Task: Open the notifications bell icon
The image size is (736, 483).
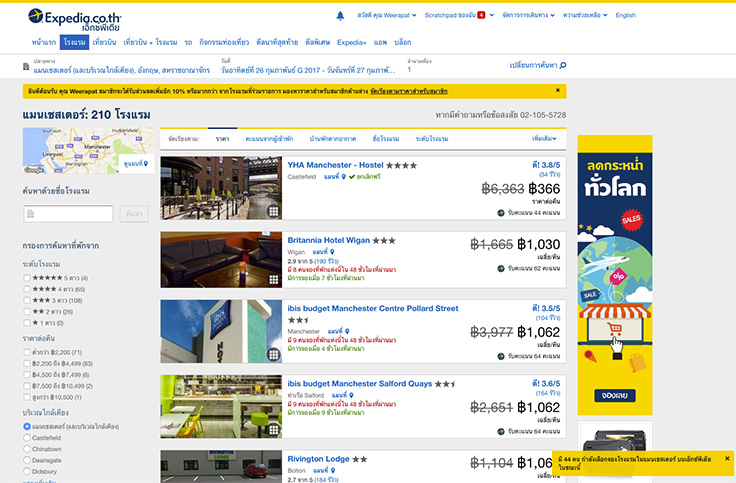Action: (340, 15)
